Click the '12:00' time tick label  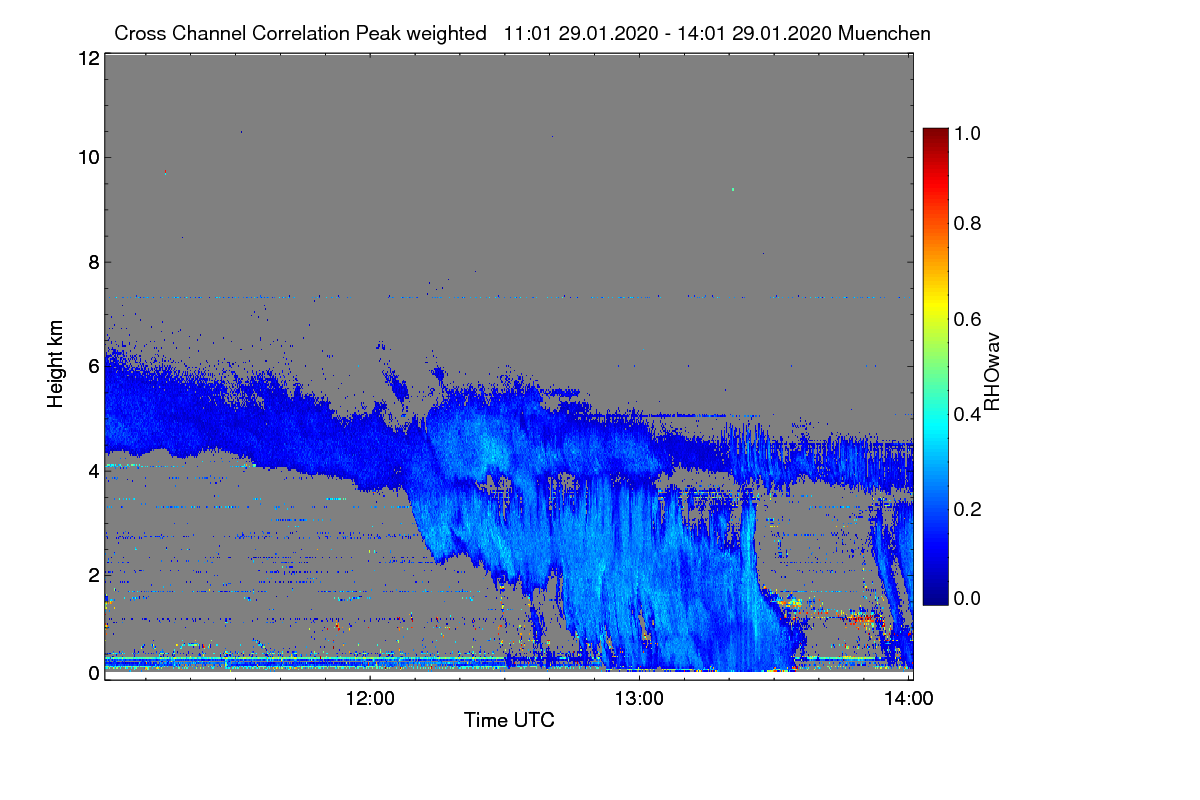click(x=370, y=697)
